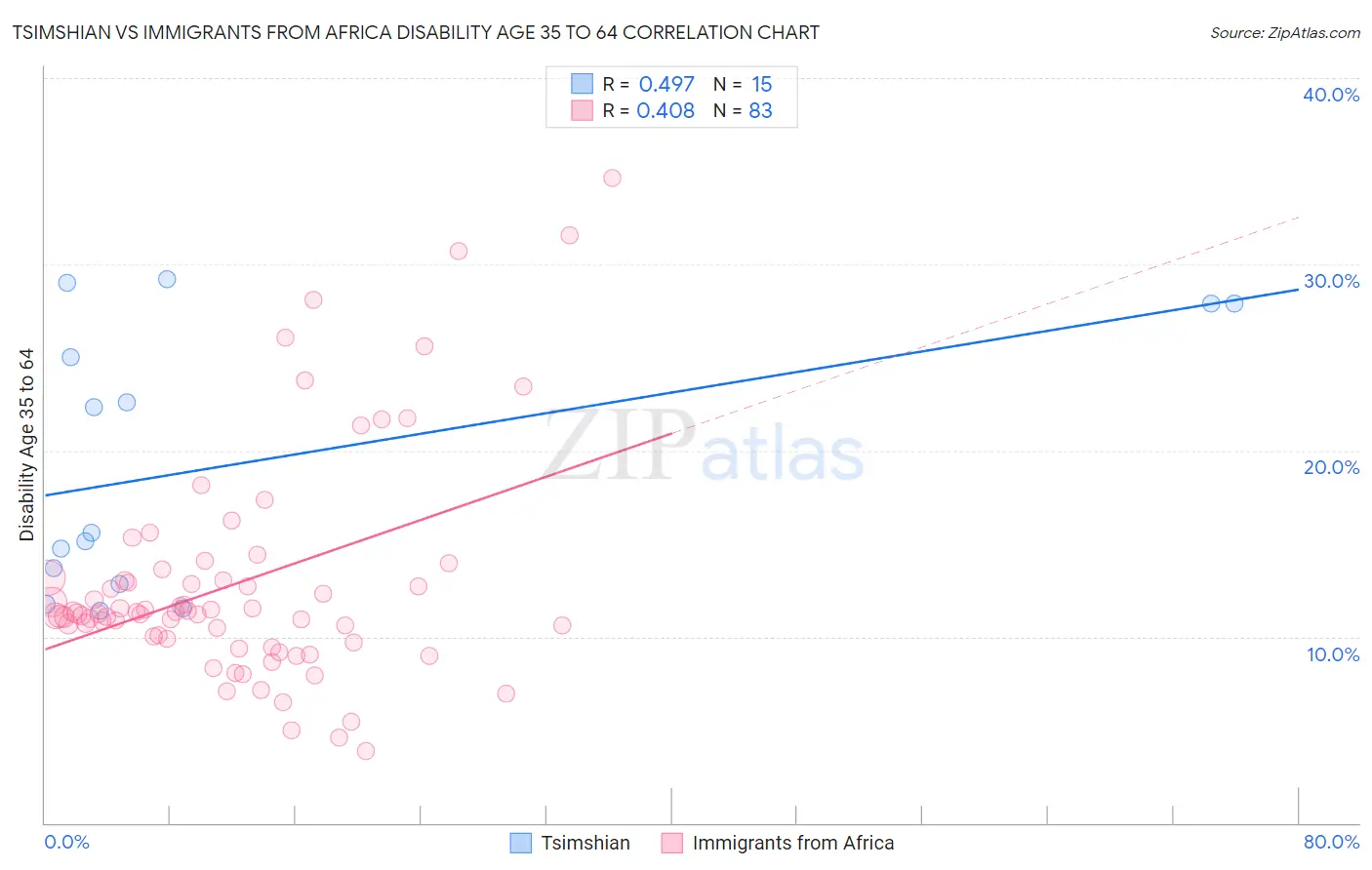This screenshot has height=870, width=1372.
Task: Click the lowest pink data point on chart
Action: pos(366,751)
